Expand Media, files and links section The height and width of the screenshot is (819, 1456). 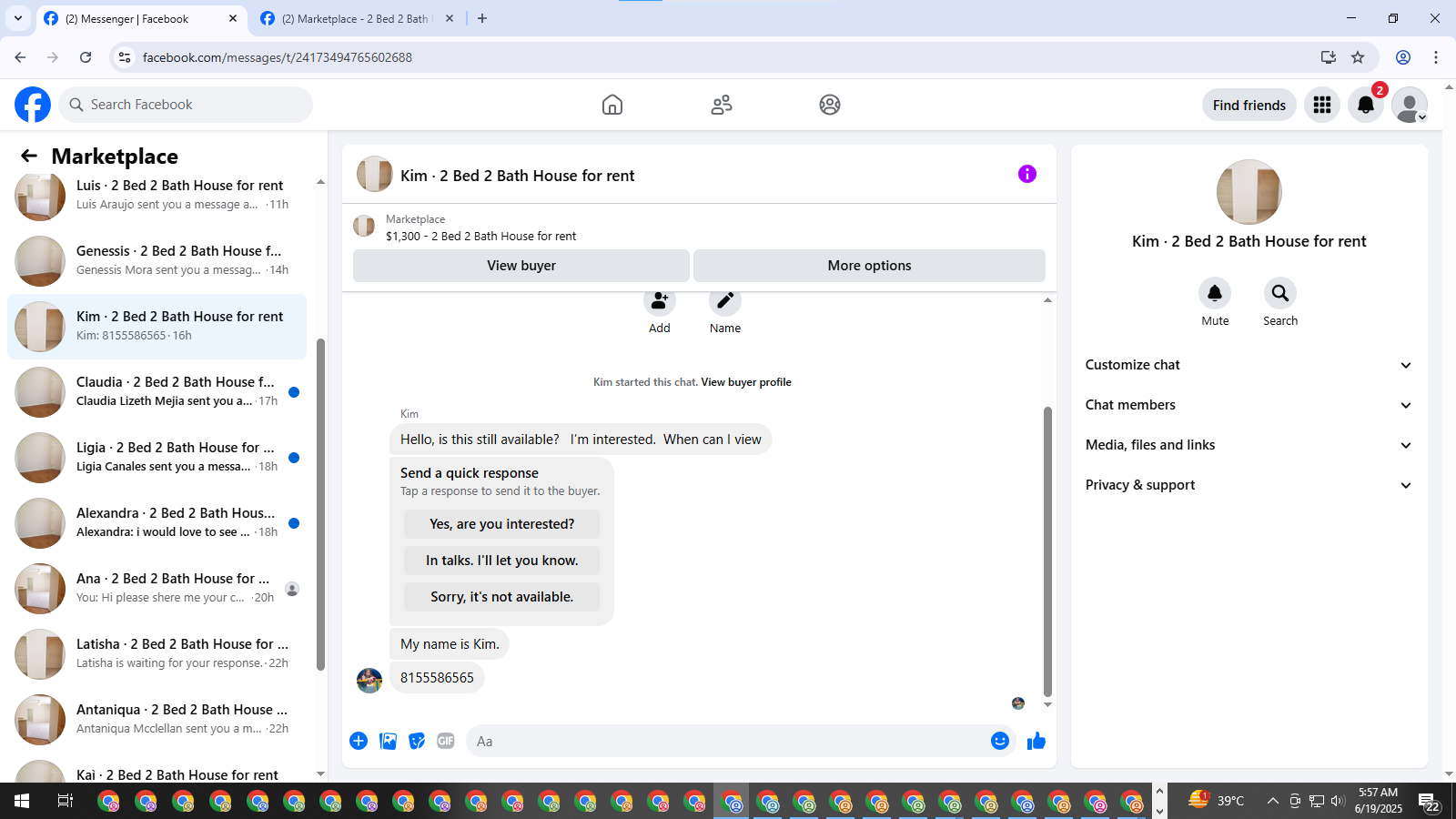[1249, 445]
